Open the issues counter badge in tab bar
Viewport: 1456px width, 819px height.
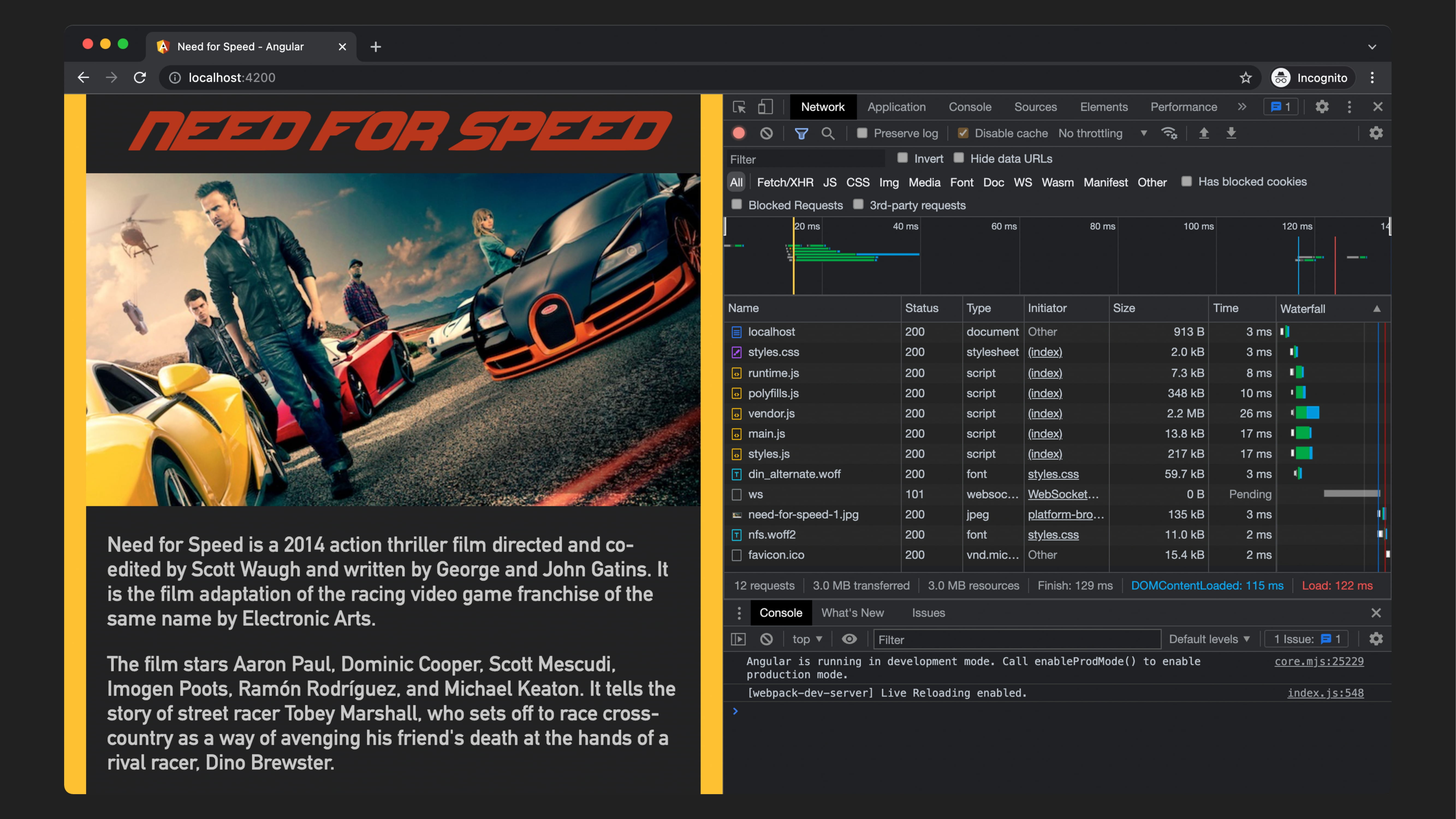click(1281, 107)
